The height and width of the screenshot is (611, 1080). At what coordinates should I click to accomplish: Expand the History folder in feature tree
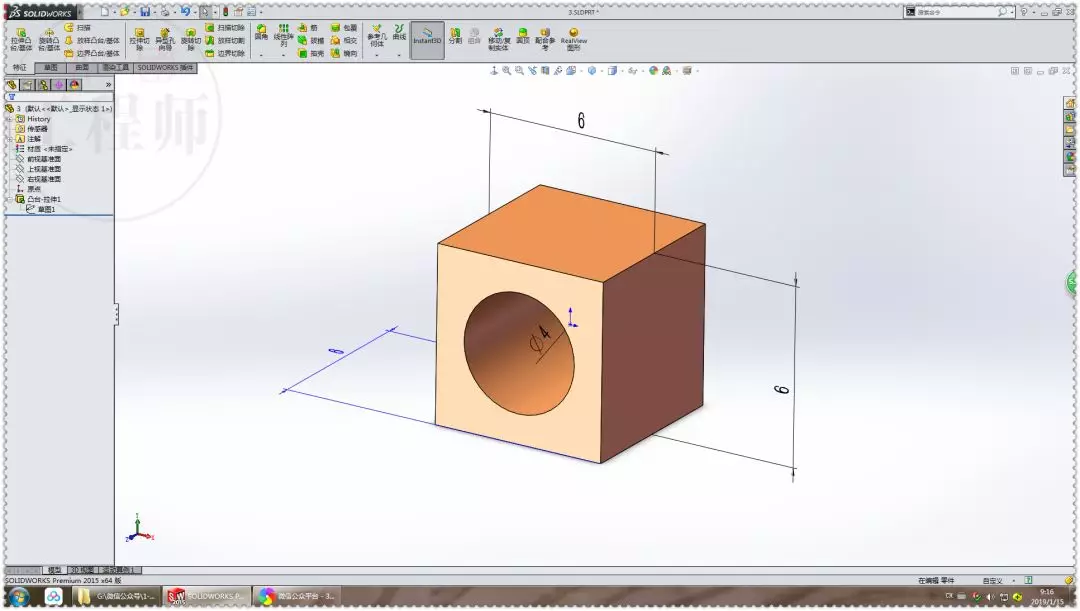(10, 119)
